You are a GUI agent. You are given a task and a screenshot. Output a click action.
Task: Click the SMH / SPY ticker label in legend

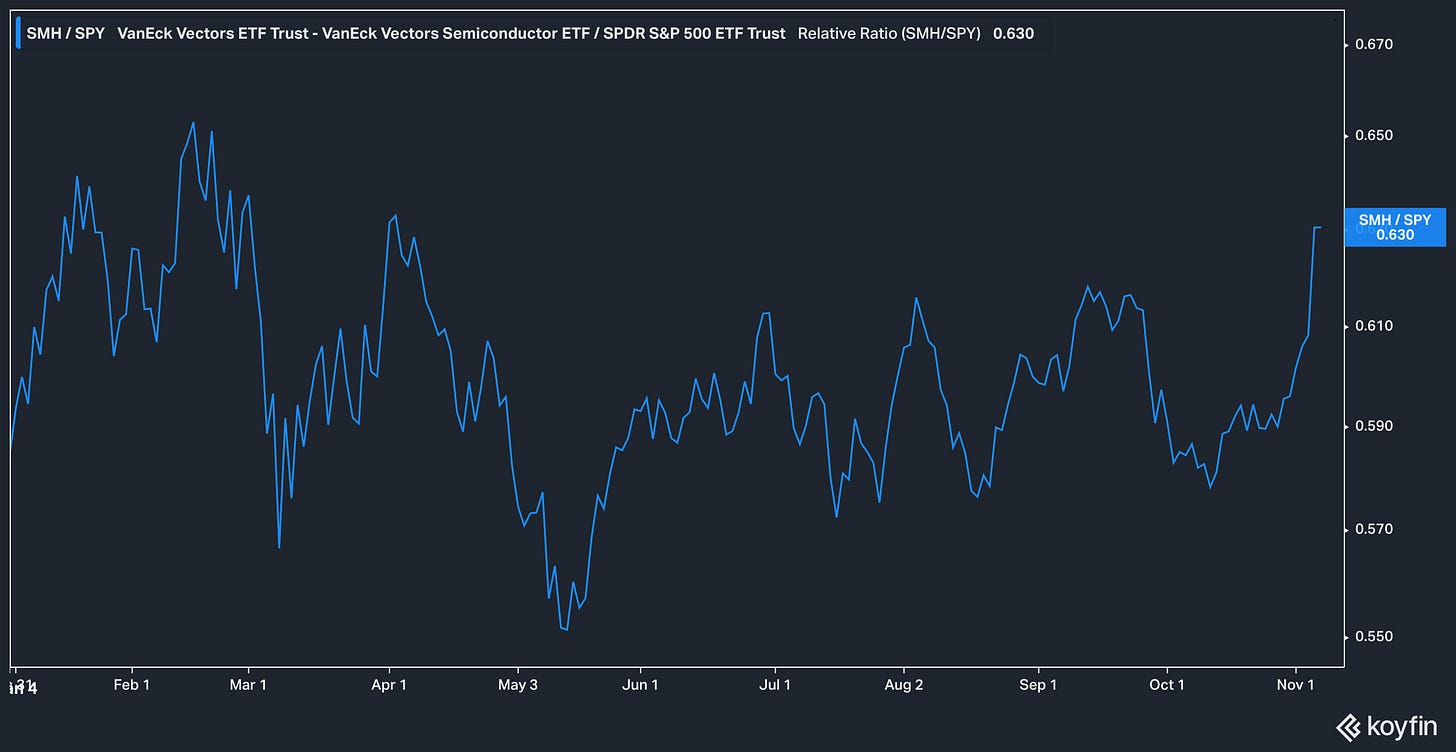coord(65,33)
